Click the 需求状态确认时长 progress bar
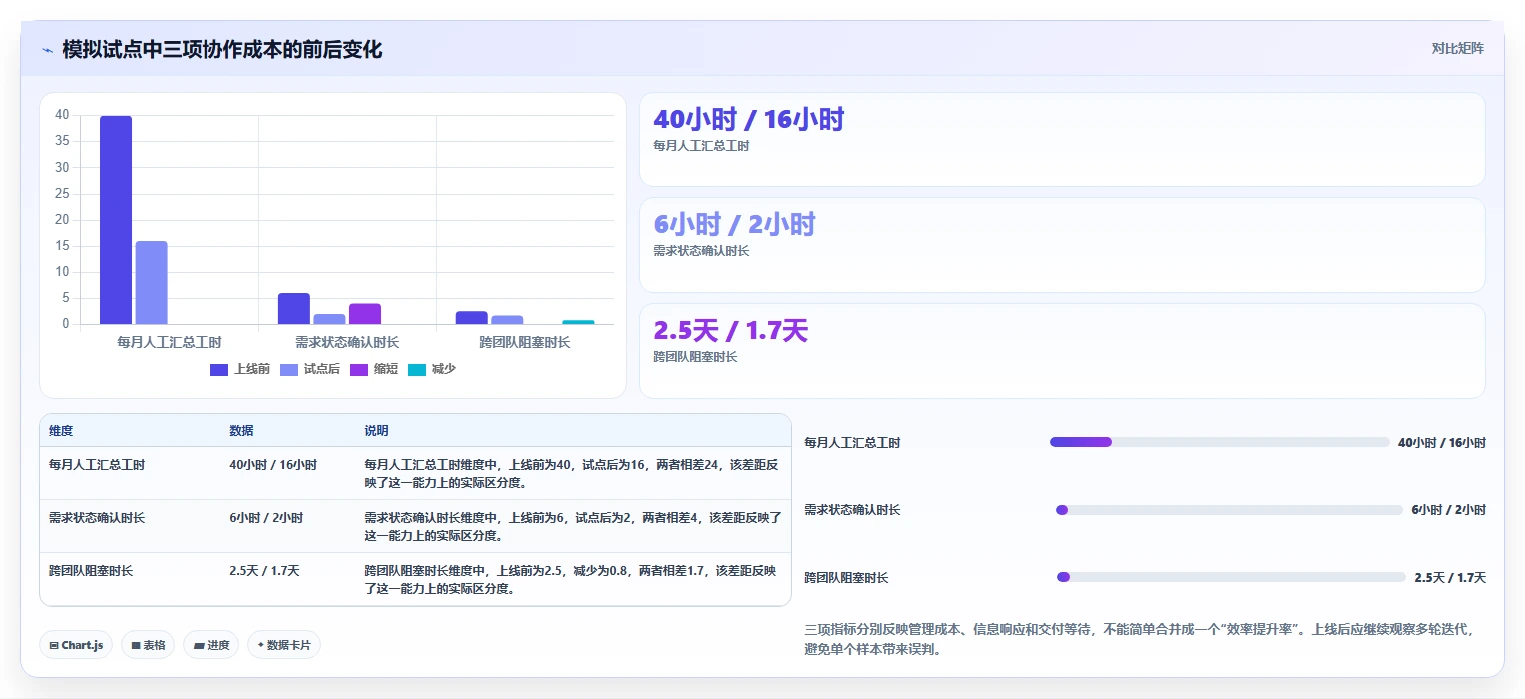 pyautogui.click(x=1229, y=510)
